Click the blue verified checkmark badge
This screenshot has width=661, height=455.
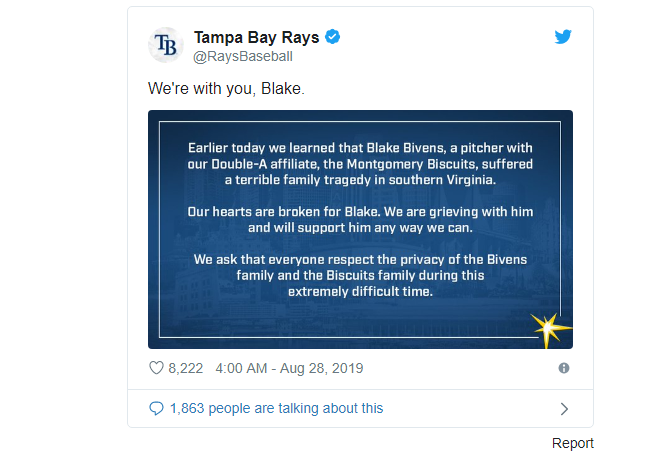click(x=333, y=37)
